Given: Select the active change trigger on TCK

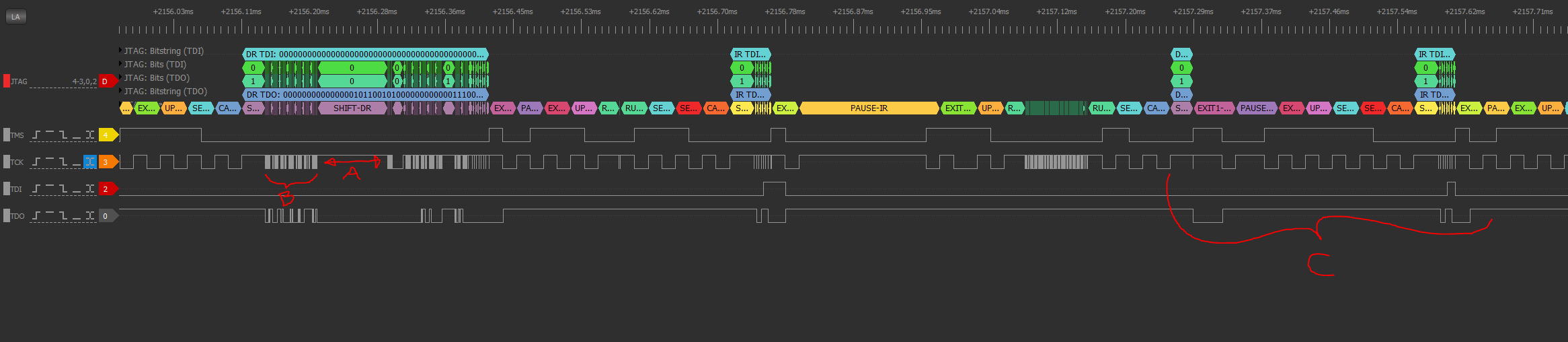Looking at the screenshot, I should tap(89, 162).
